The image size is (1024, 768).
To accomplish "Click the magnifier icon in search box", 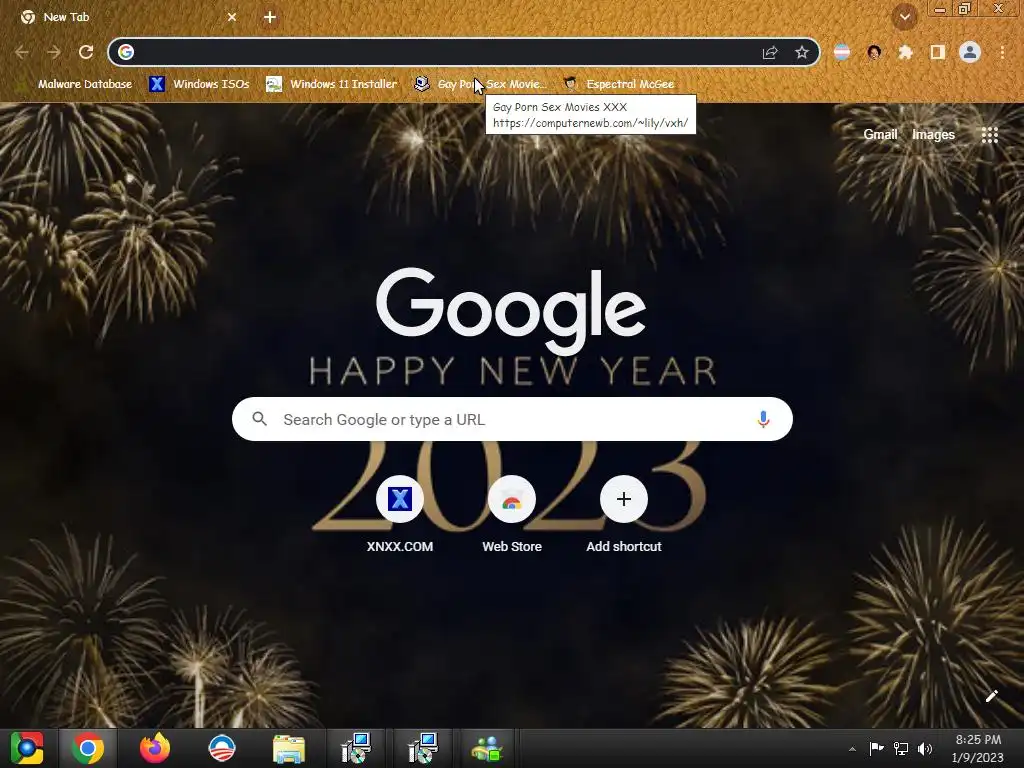I will click(259, 419).
